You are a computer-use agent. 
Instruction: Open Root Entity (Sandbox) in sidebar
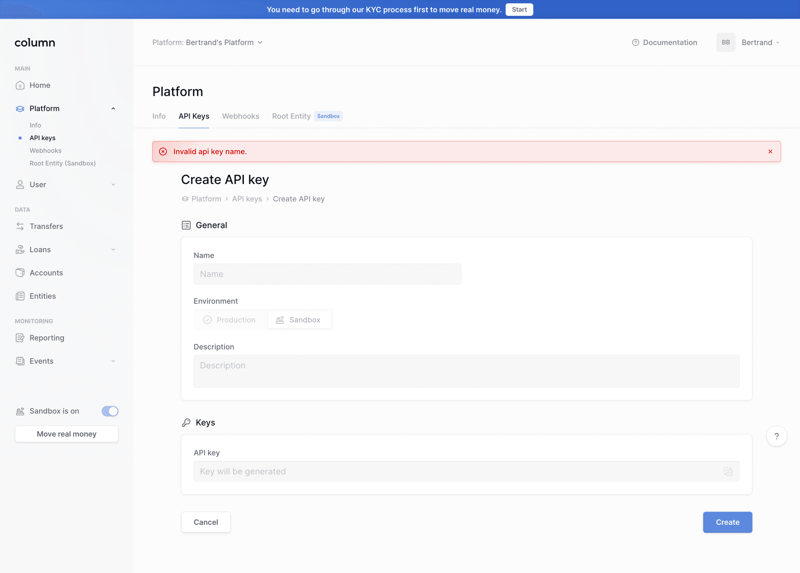click(62, 163)
